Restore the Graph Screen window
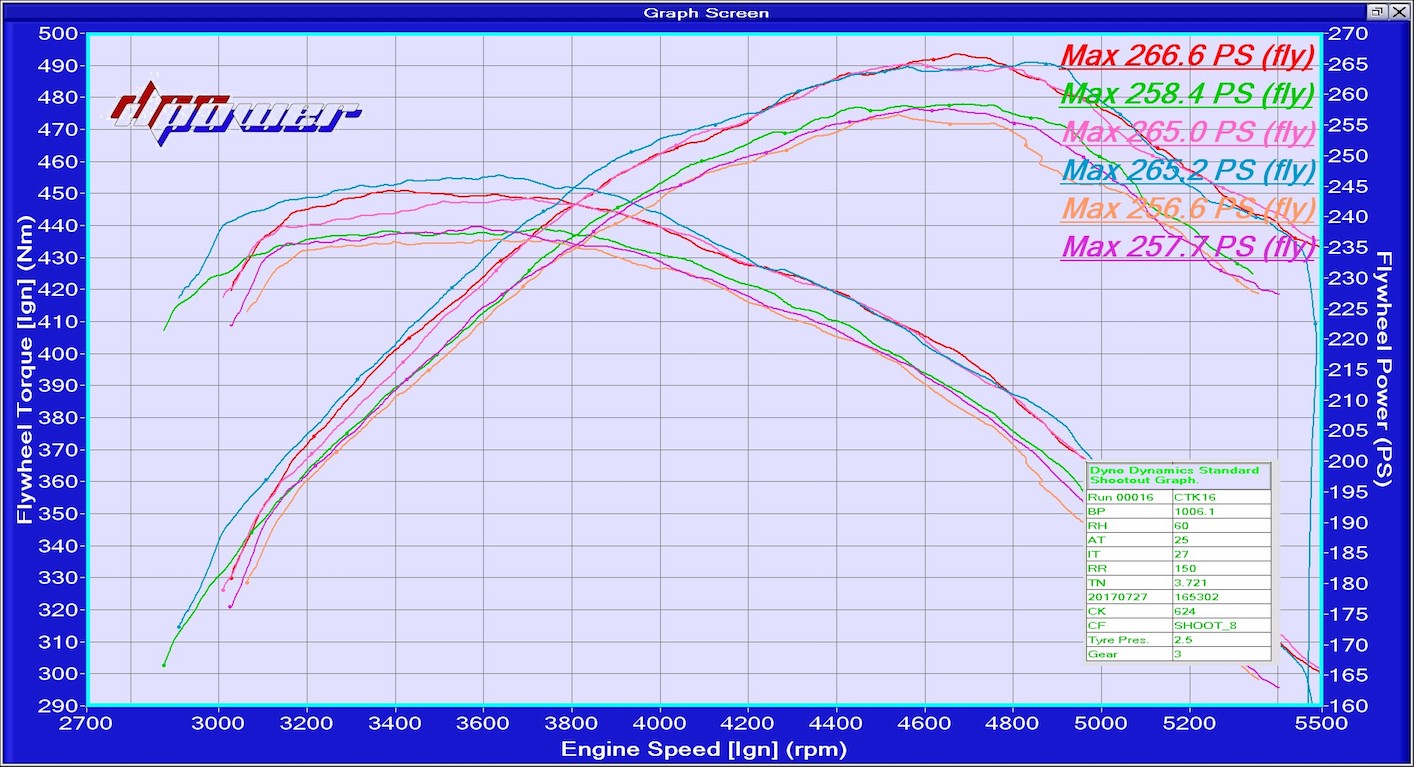This screenshot has width=1414, height=767. click(1377, 11)
